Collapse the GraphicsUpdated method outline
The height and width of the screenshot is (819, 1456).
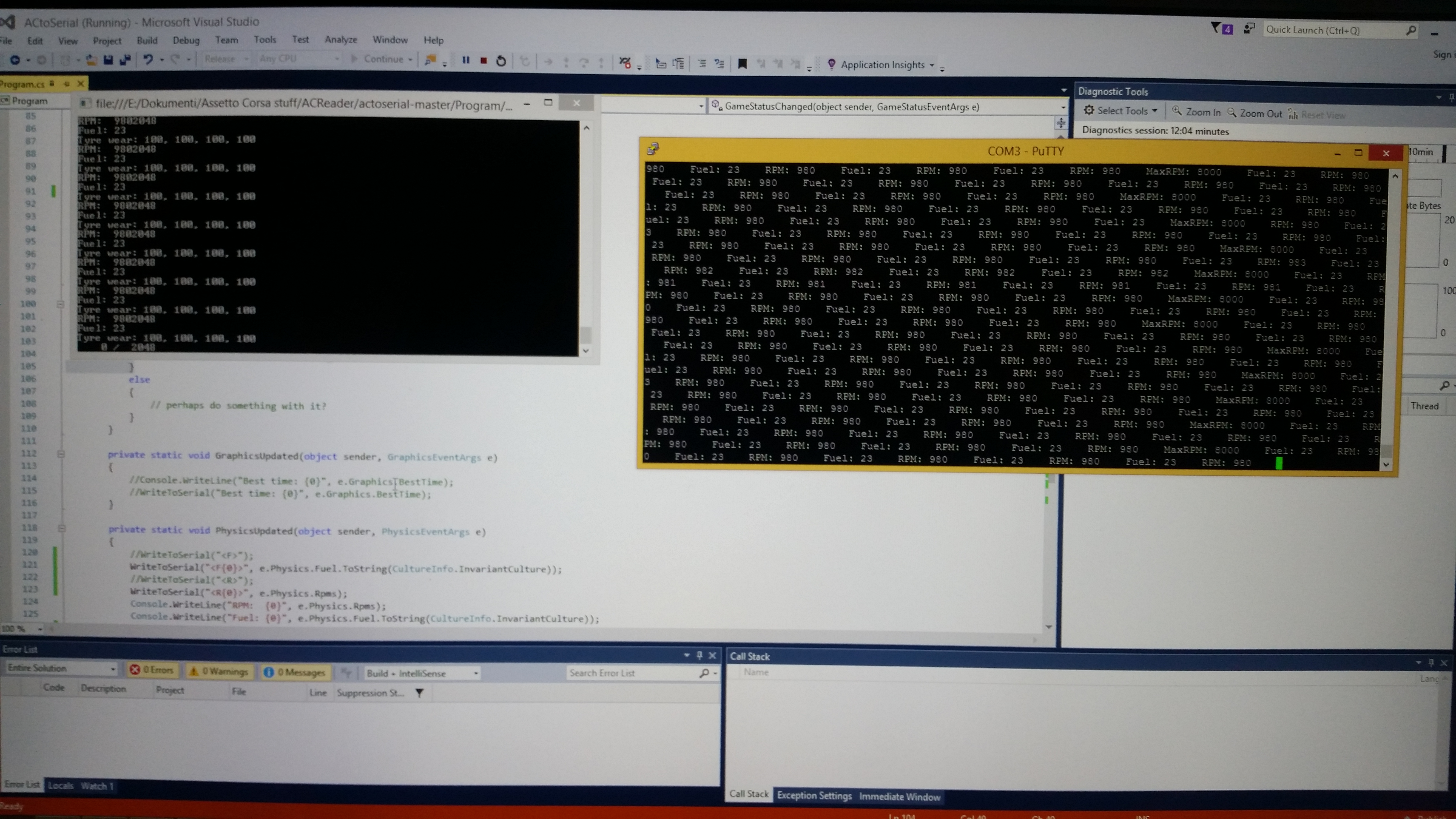61,454
